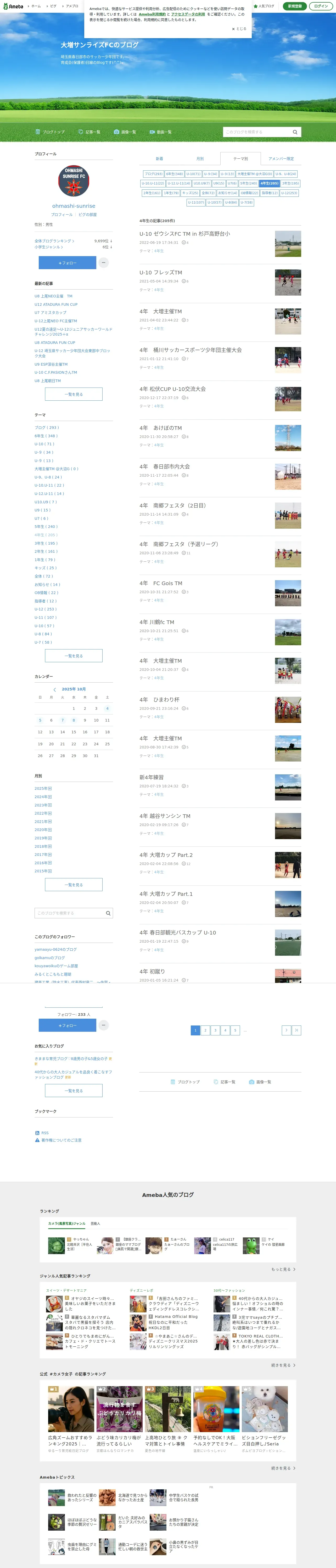Viewport: 336px width, 1568px height.
Task: Click 一覧を見る under the テーマ list
Action: click(74, 656)
